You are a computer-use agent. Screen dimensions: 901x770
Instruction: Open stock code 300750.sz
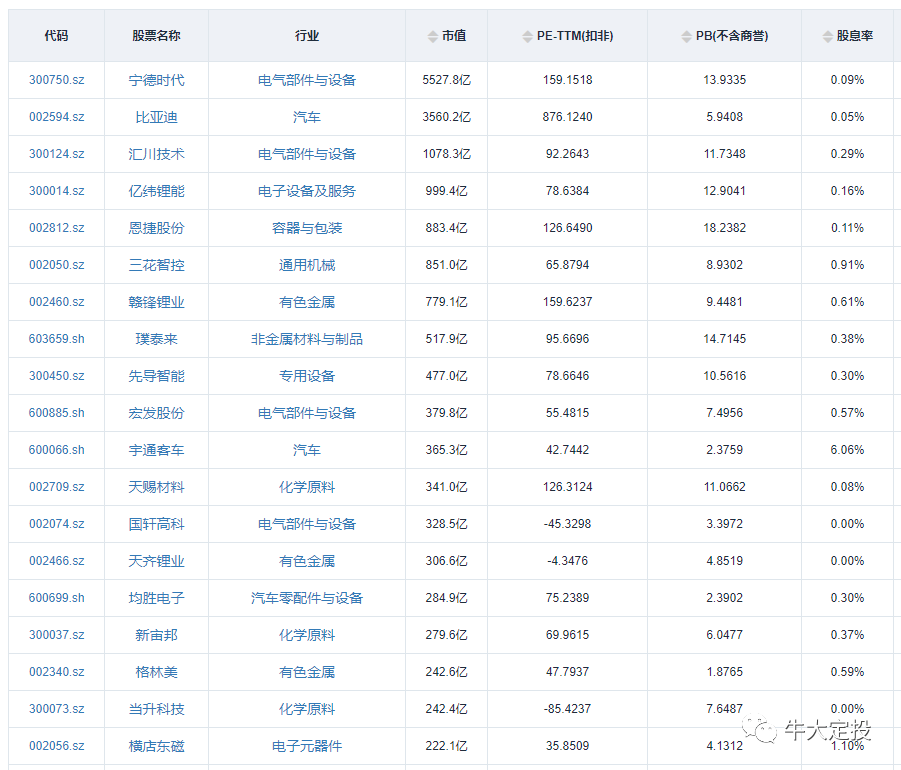[57, 80]
